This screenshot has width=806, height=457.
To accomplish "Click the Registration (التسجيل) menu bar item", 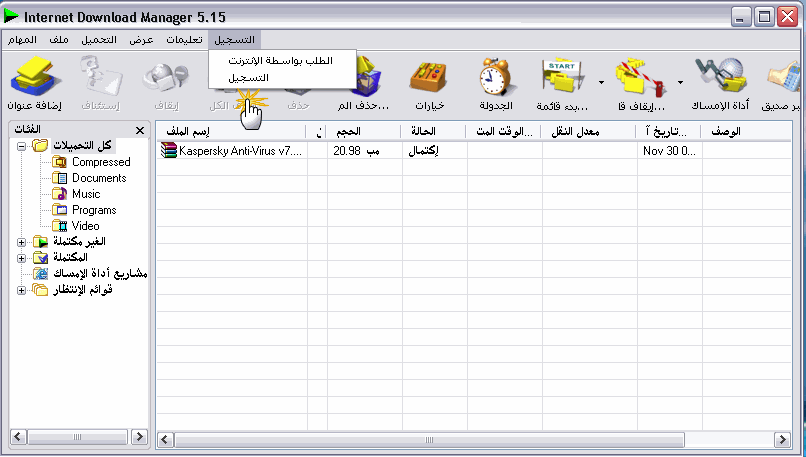I will click(x=234, y=40).
